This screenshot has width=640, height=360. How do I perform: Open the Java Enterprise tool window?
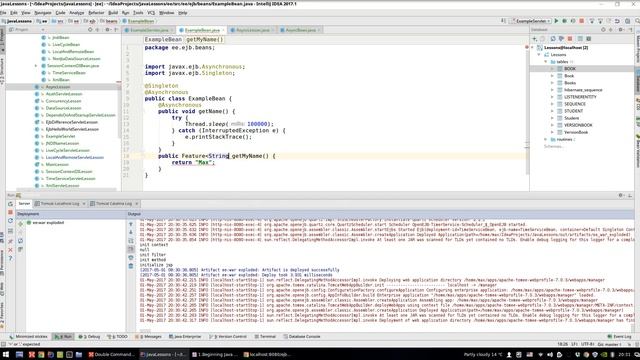185,337
